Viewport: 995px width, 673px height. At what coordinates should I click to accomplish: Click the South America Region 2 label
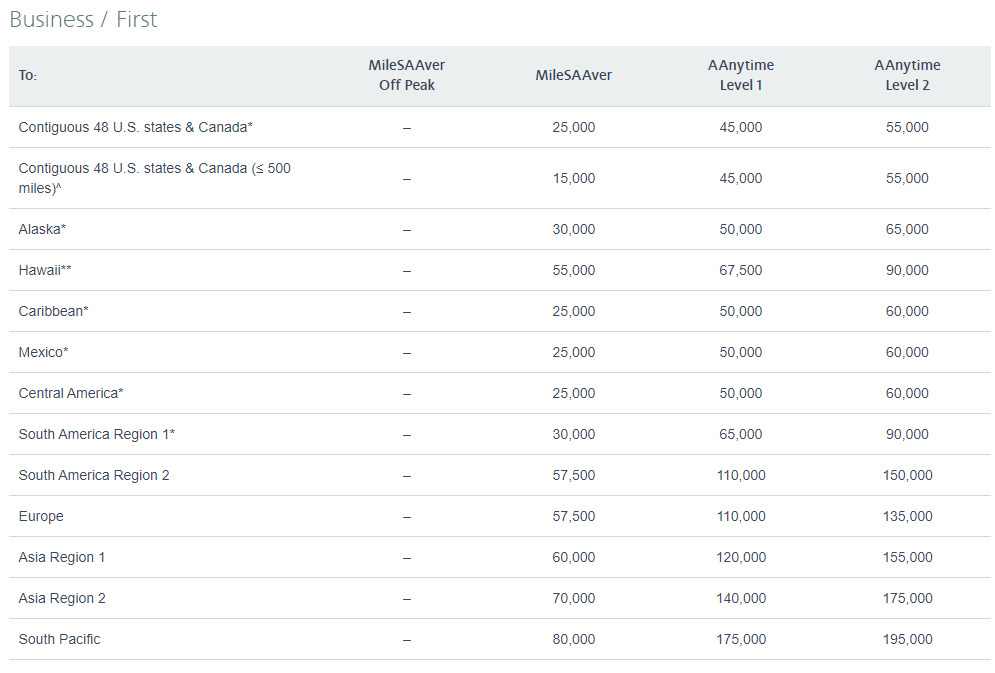94,475
